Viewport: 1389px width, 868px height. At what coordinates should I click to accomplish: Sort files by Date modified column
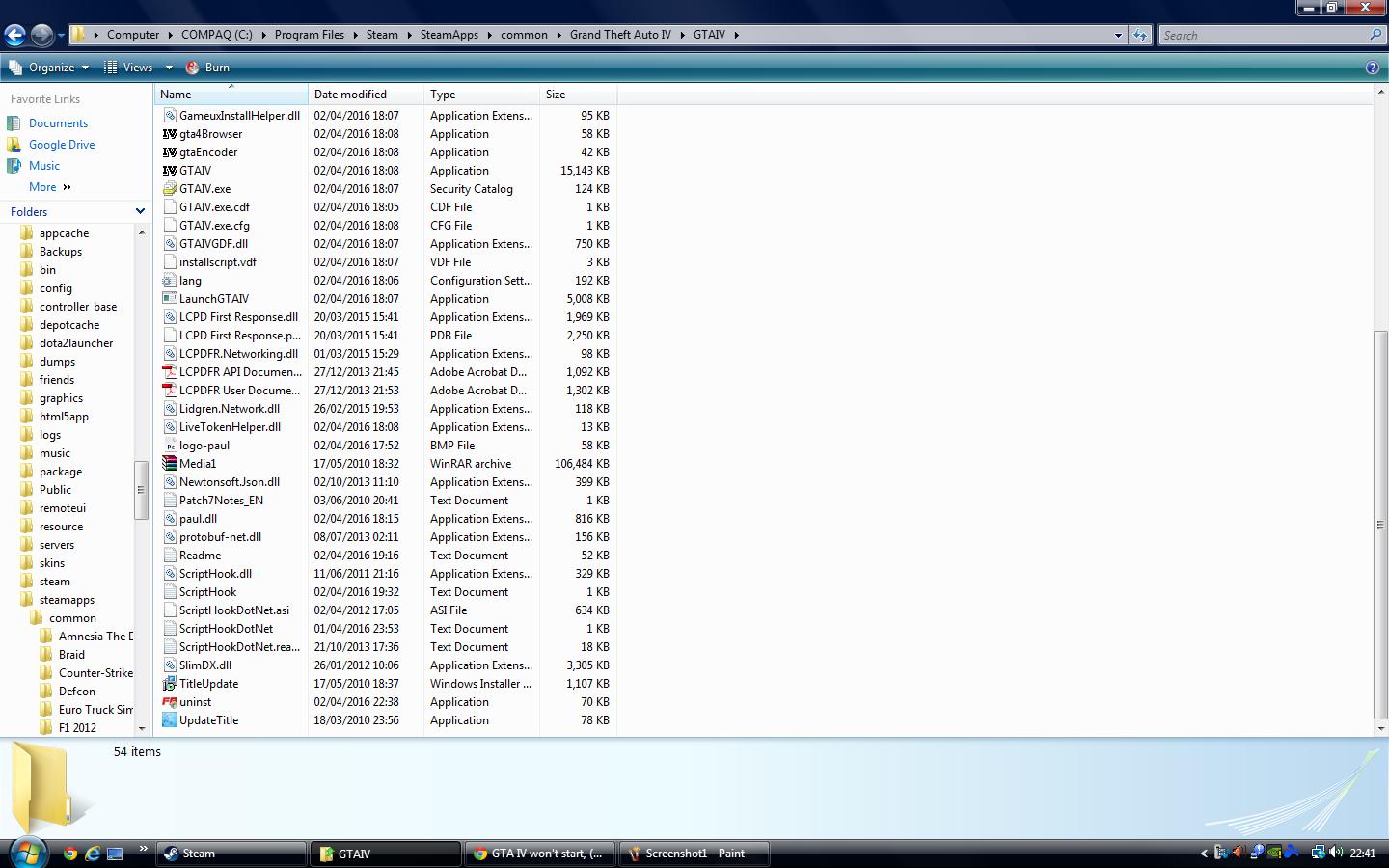(367, 95)
